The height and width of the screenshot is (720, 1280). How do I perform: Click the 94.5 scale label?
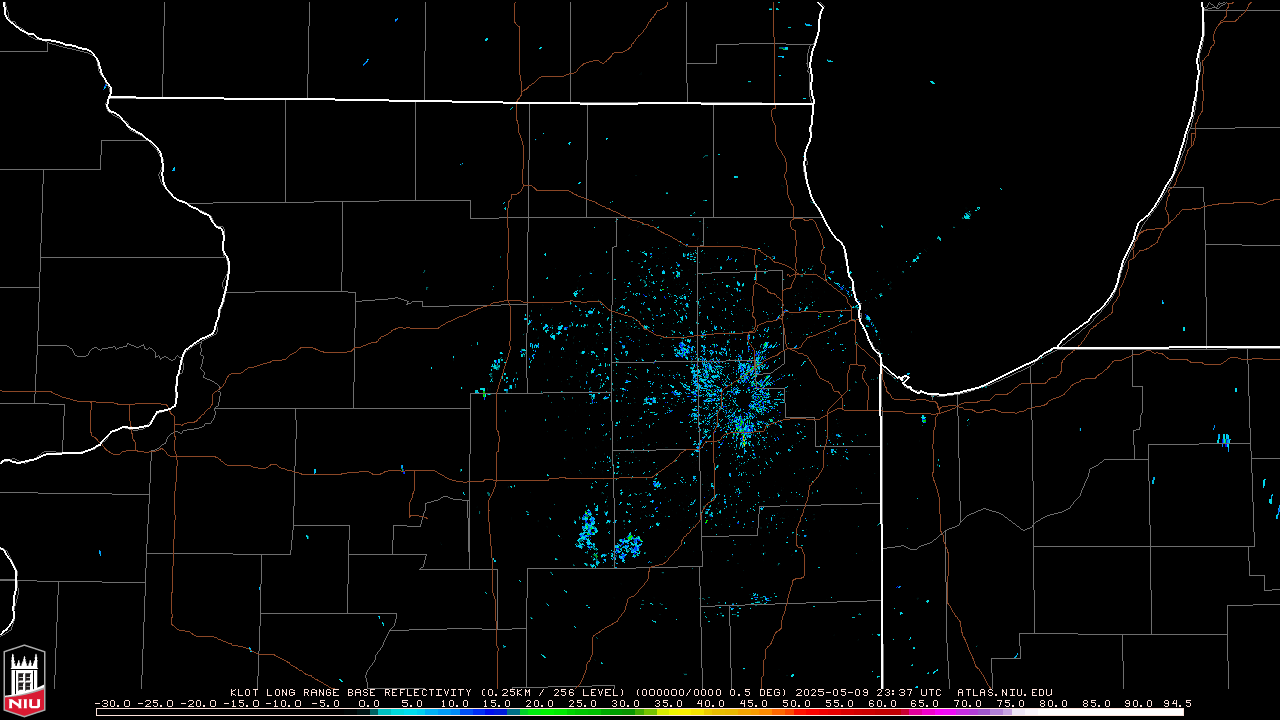[x=1176, y=703]
